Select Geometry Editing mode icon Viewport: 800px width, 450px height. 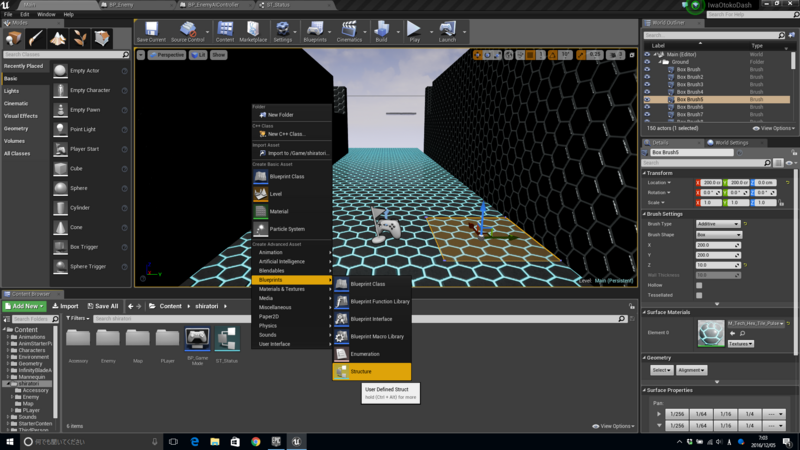(102, 38)
